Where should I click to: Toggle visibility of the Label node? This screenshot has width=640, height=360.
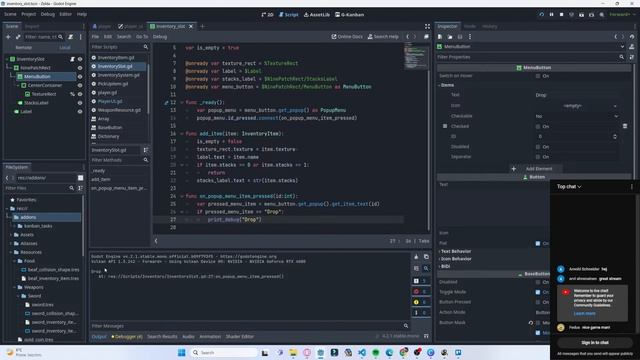pyautogui.click(x=80, y=111)
